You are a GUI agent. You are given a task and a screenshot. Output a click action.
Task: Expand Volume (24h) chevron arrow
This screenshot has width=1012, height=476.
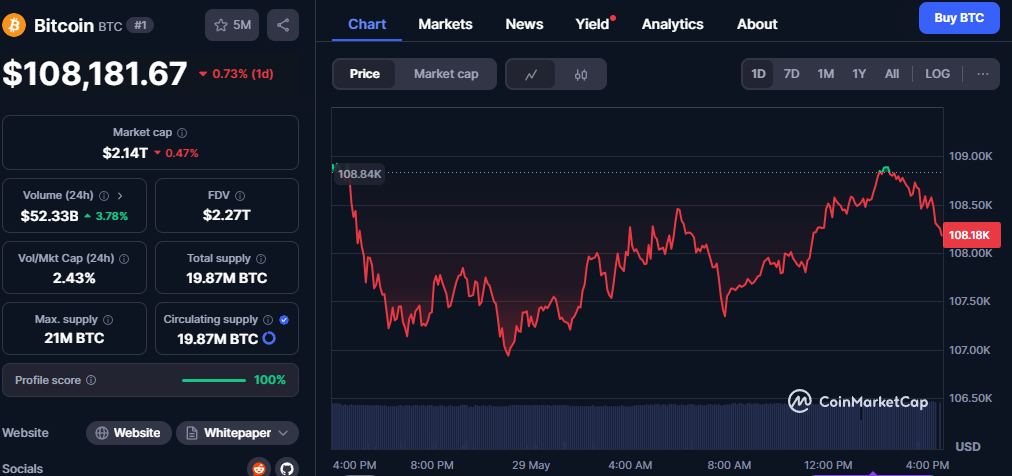pyautogui.click(x=120, y=195)
